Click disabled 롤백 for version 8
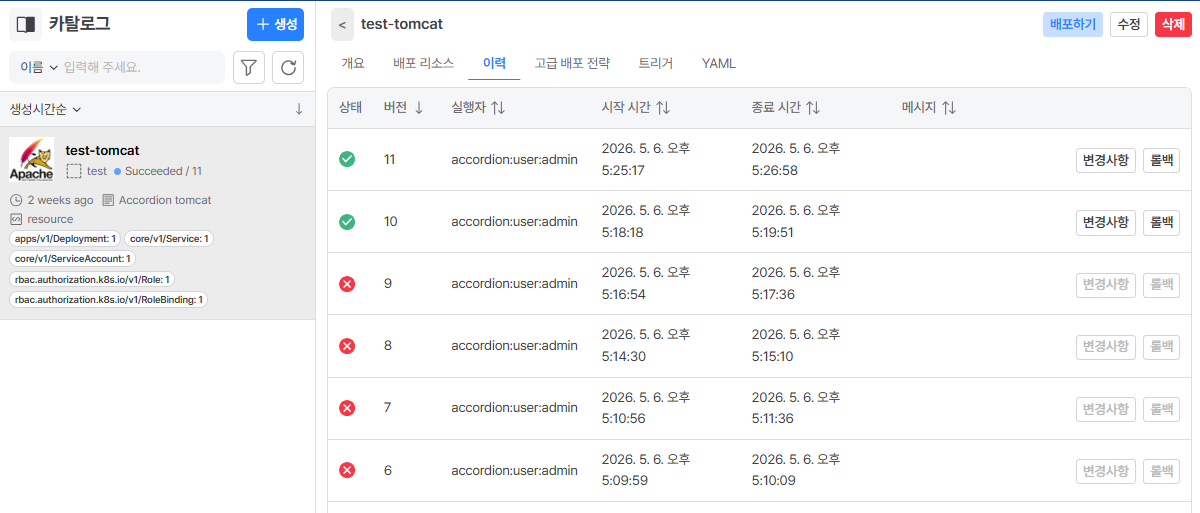 (x=1161, y=346)
